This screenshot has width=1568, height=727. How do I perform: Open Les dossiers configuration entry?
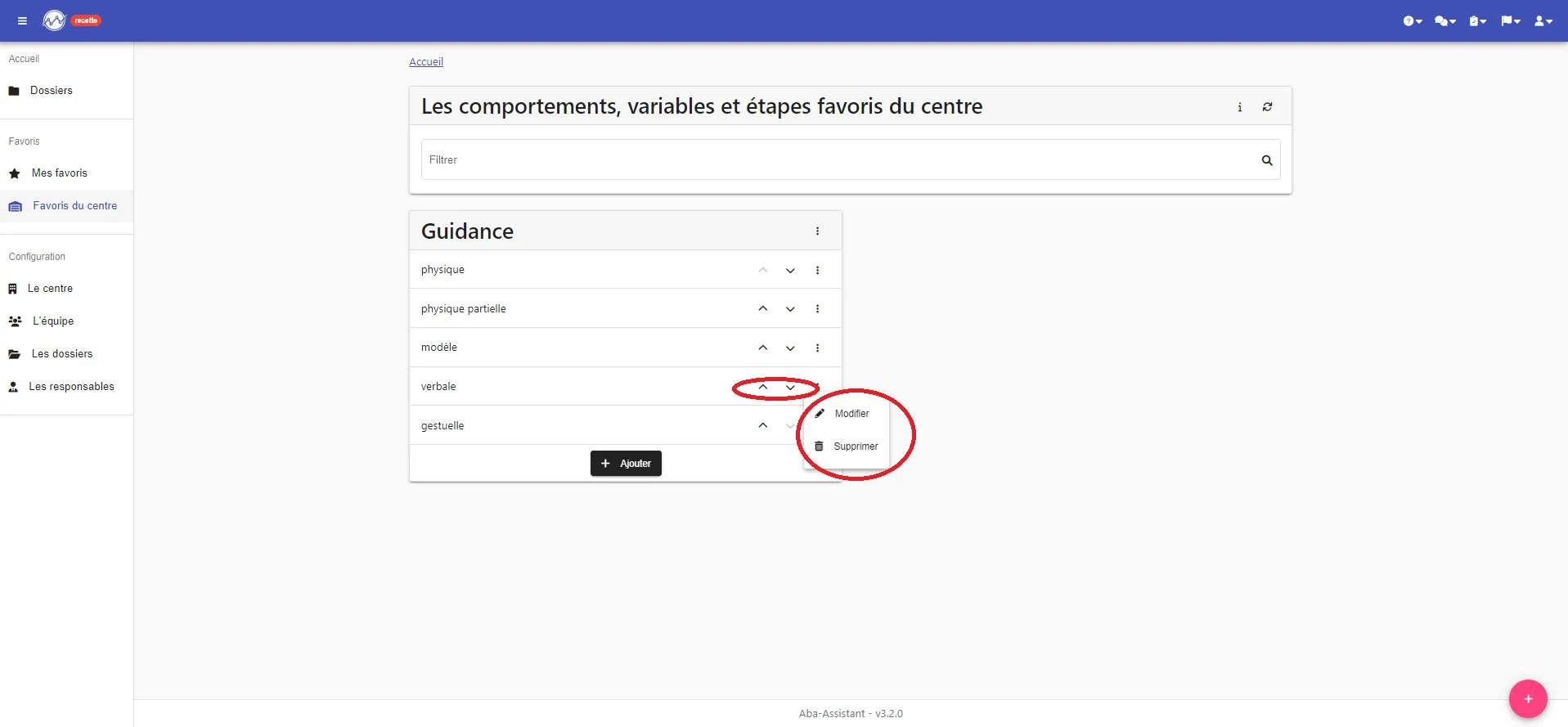(66, 354)
